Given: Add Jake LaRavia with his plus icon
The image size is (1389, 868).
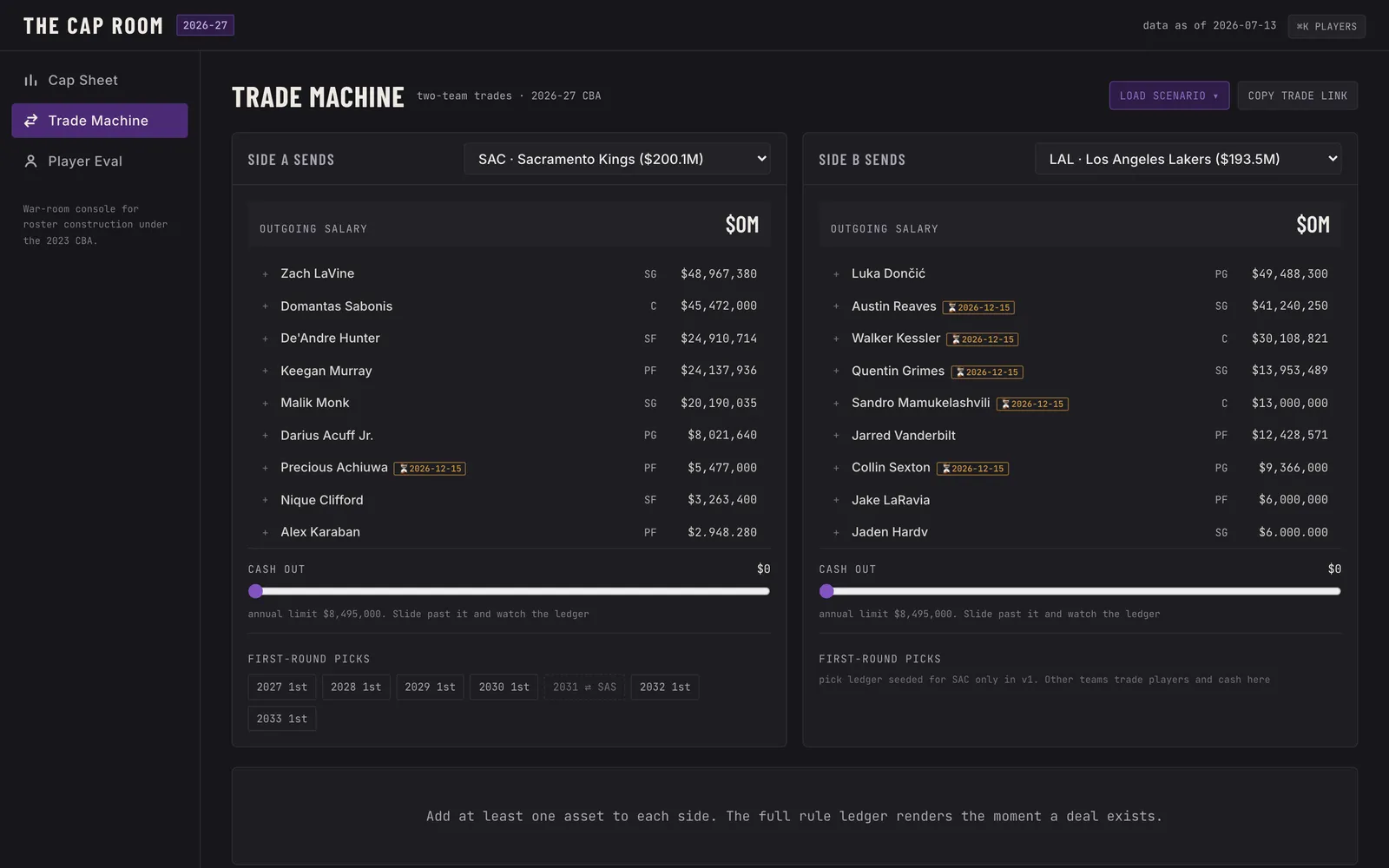Looking at the screenshot, I should click(x=836, y=500).
